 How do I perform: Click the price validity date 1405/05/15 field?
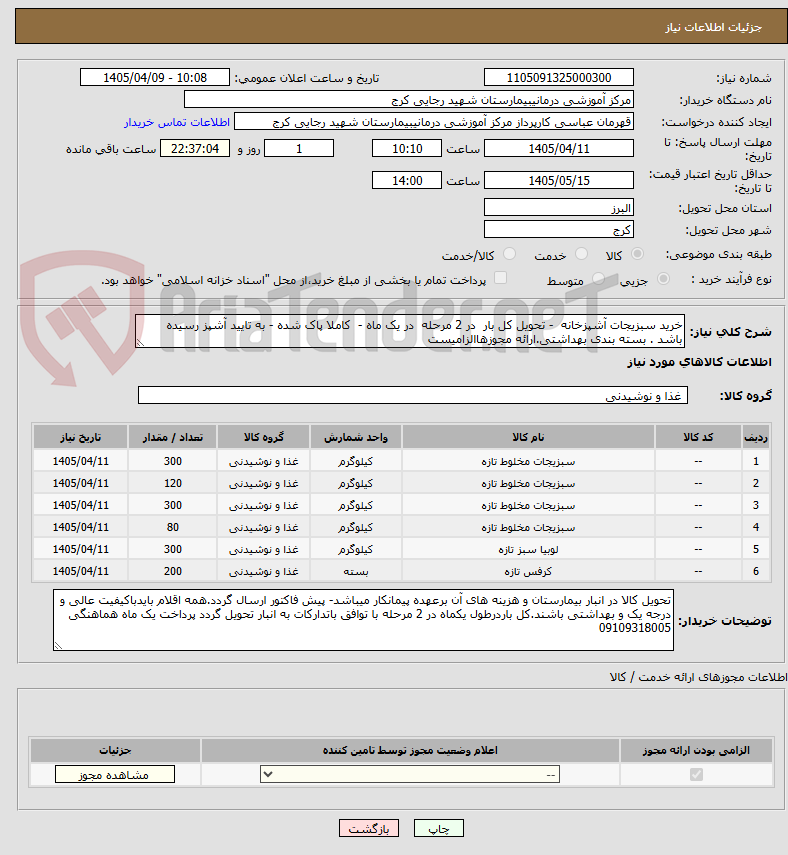click(x=559, y=180)
